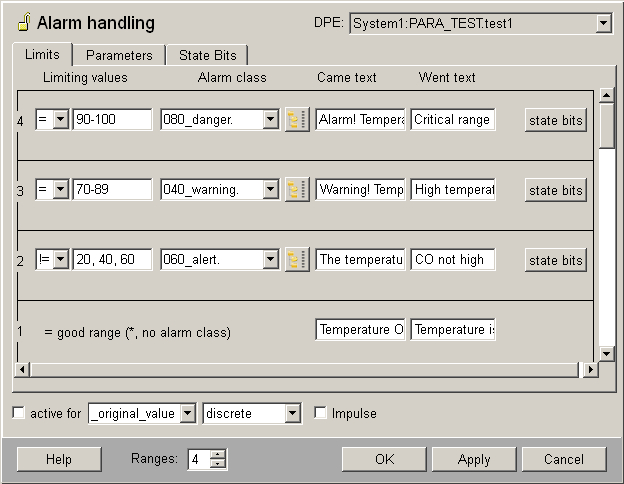The image size is (624, 484).
Task: Click the vertical scrollbar thumb
Action: click(x=606, y=125)
